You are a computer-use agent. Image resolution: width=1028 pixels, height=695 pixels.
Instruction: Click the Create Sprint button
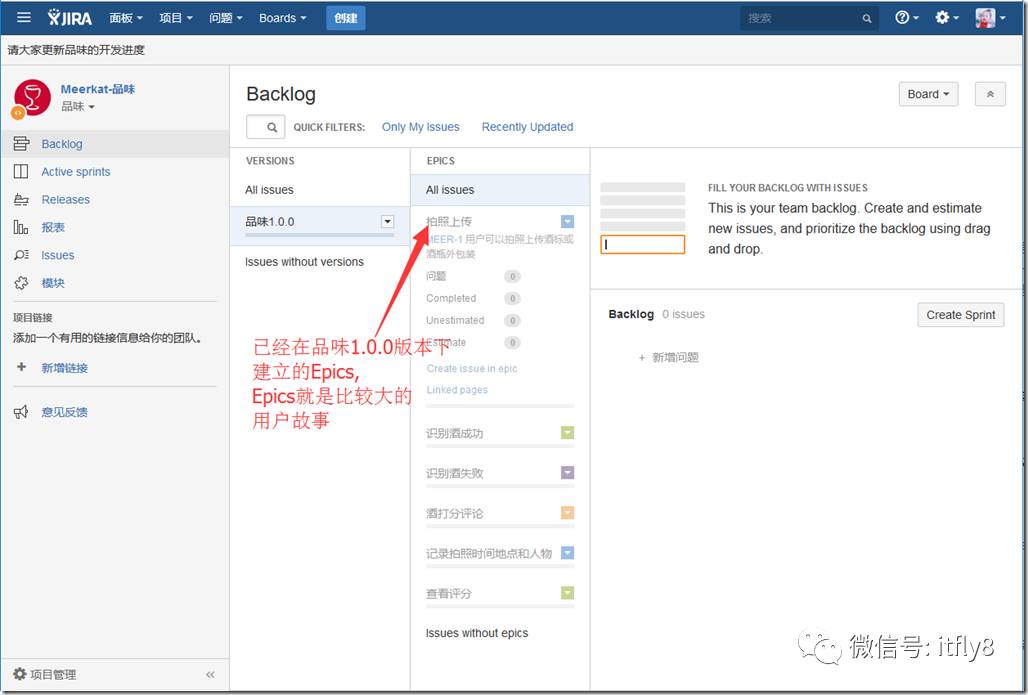(960, 315)
